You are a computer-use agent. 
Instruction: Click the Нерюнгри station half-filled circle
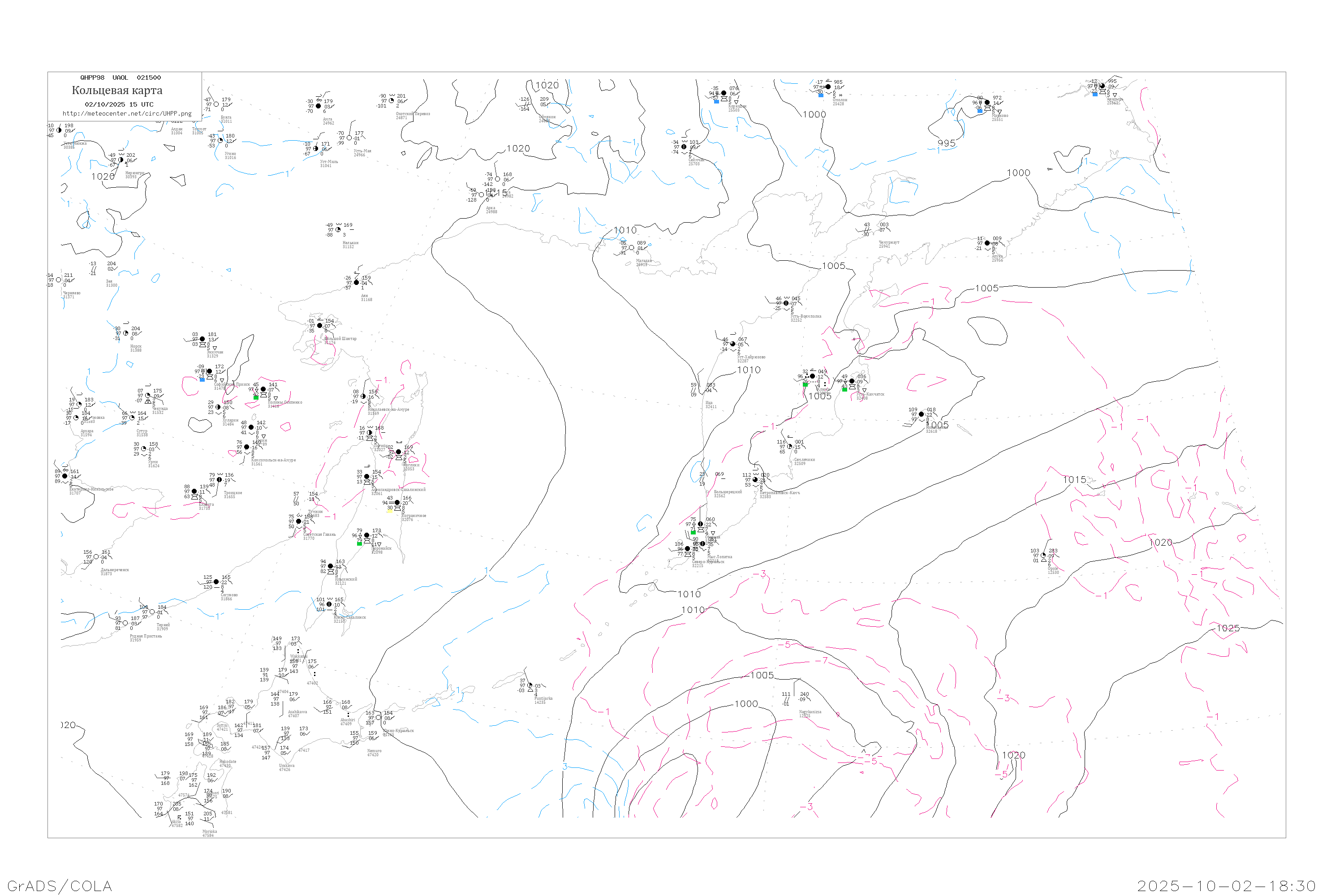point(121,160)
